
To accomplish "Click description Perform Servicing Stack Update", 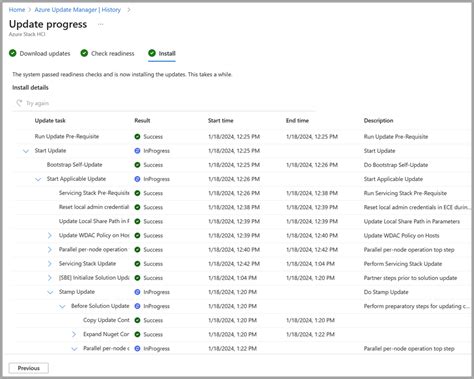I will tap(403, 264).
